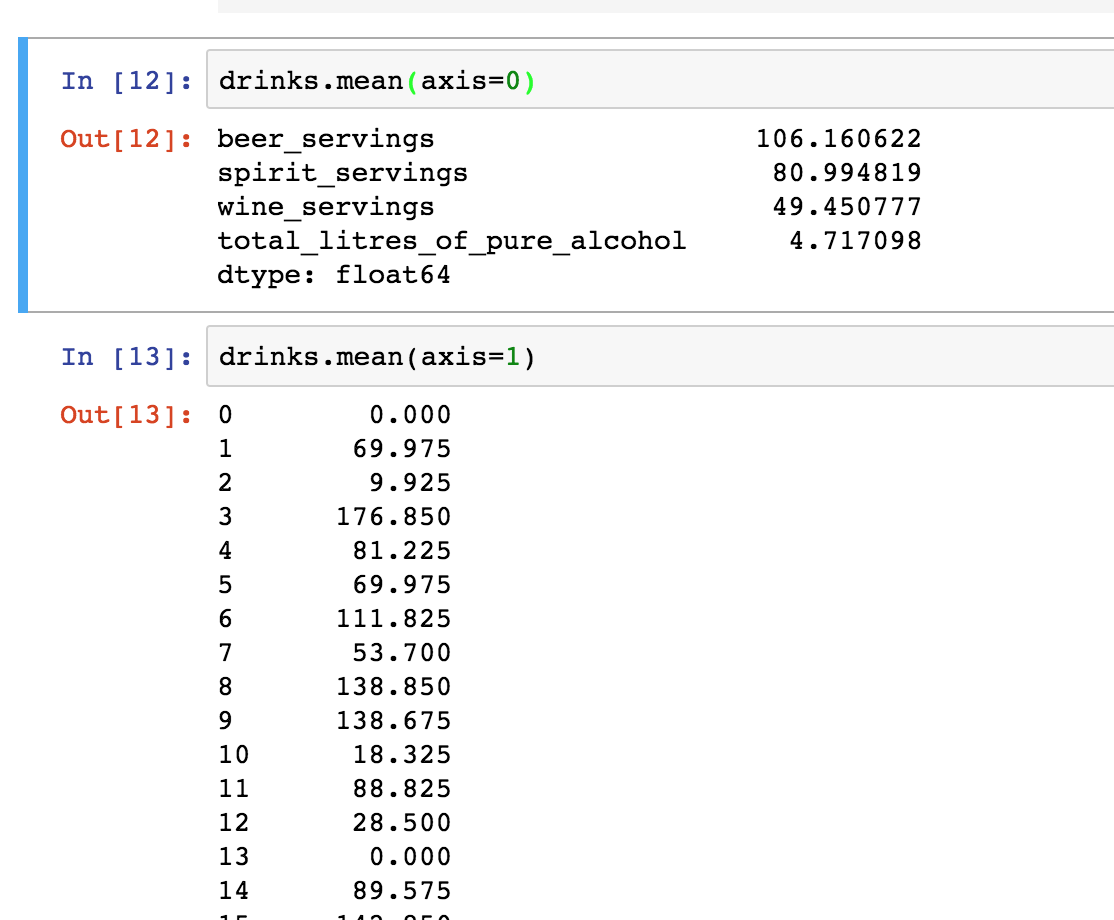Click the wine_servings output row

click(569, 207)
